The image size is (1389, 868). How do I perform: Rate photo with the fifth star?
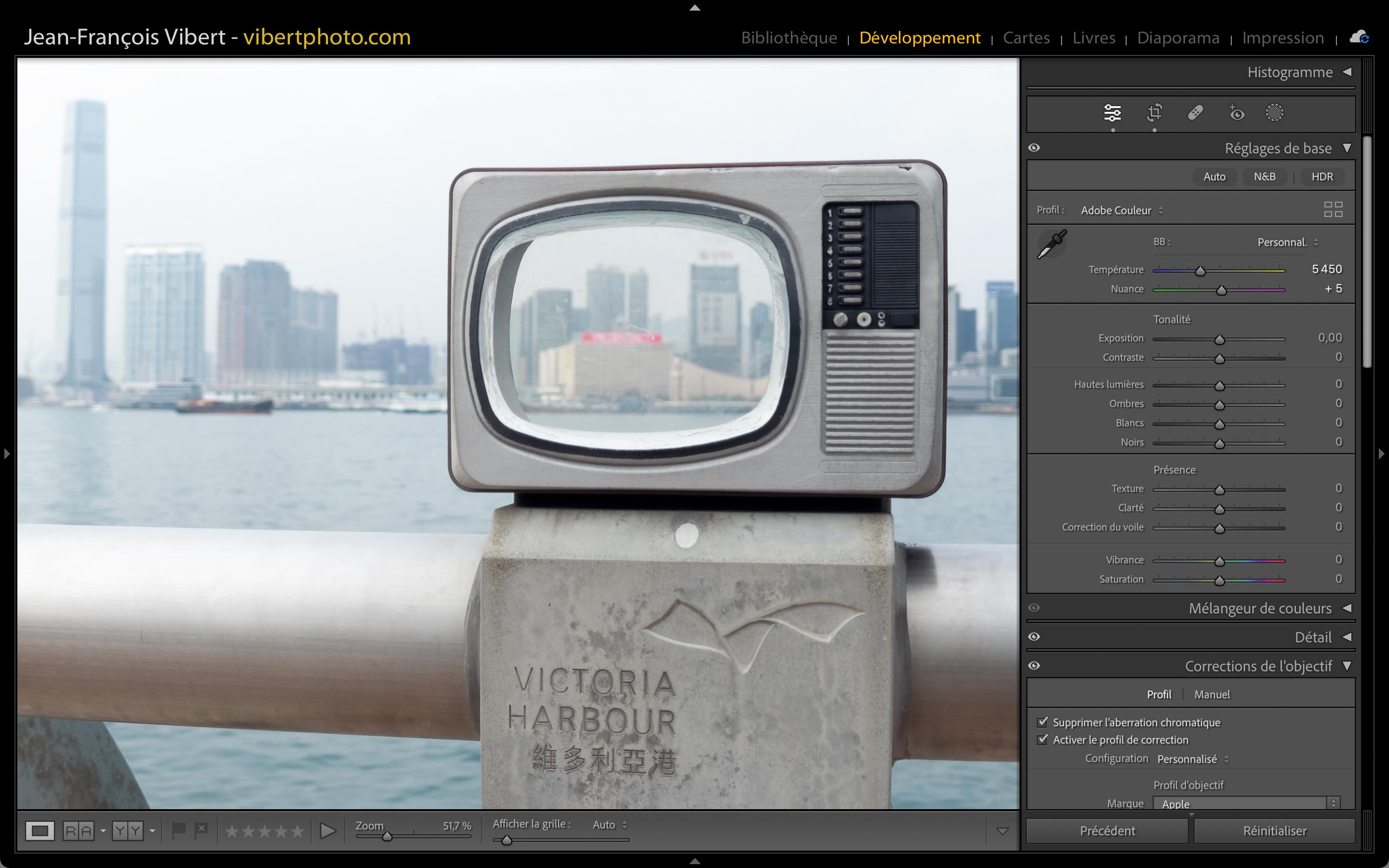tap(297, 831)
